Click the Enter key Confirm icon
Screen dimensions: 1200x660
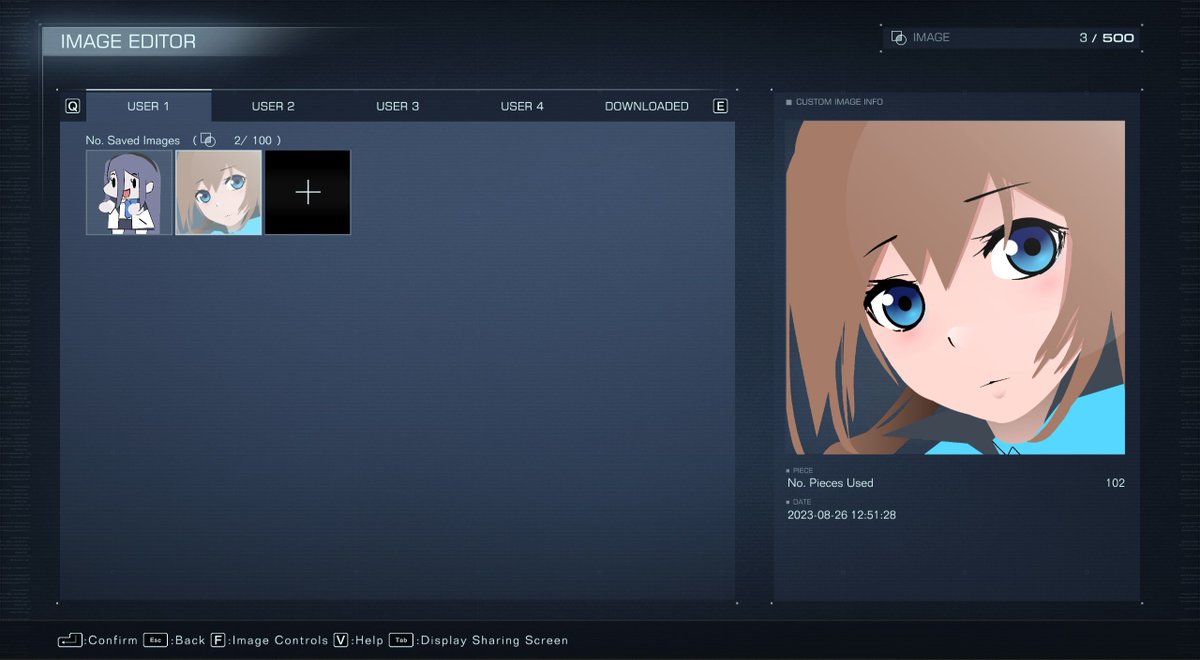(x=70, y=640)
